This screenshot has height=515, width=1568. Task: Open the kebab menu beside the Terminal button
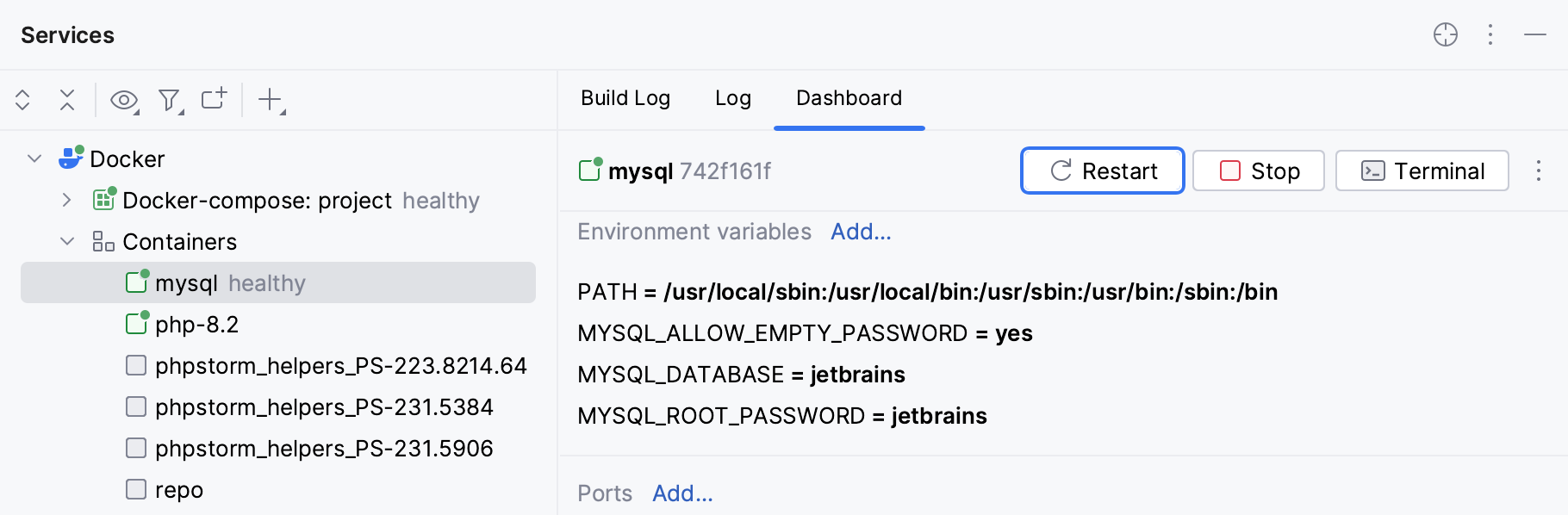(x=1538, y=171)
